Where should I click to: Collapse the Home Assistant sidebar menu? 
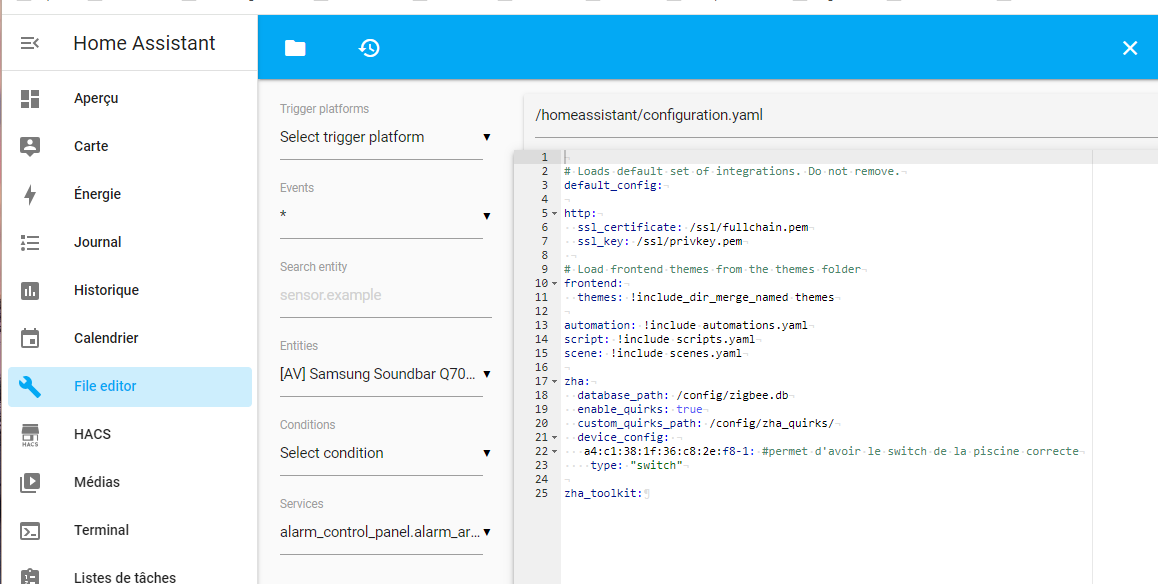point(30,44)
